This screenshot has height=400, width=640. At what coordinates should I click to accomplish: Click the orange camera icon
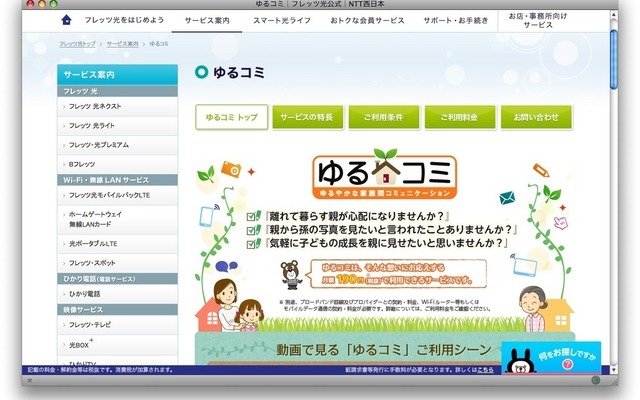click(x=231, y=169)
